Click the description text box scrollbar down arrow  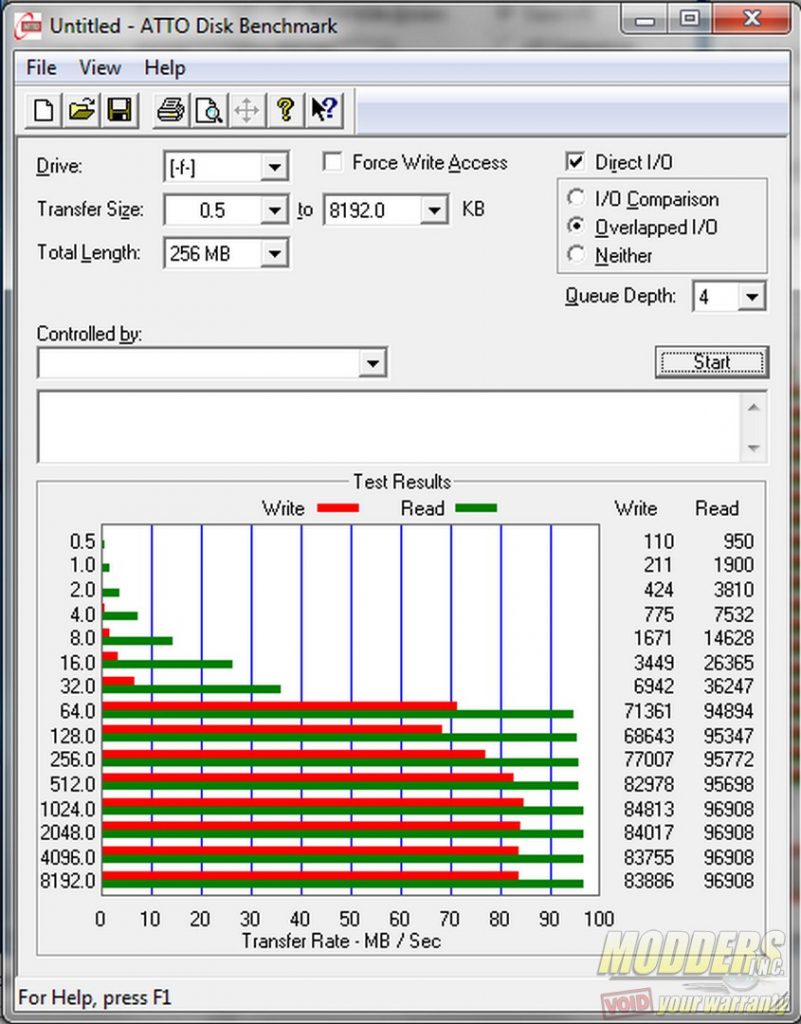tap(753, 448)
